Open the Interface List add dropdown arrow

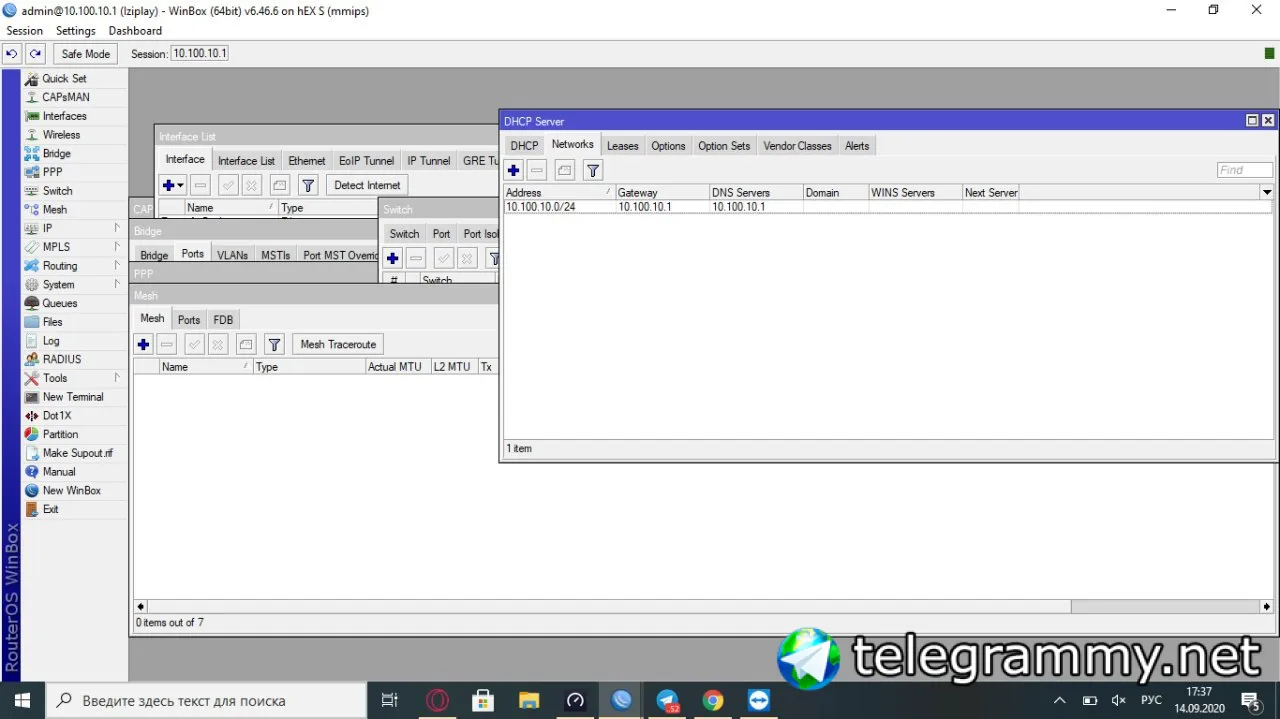tap(181, 185)
